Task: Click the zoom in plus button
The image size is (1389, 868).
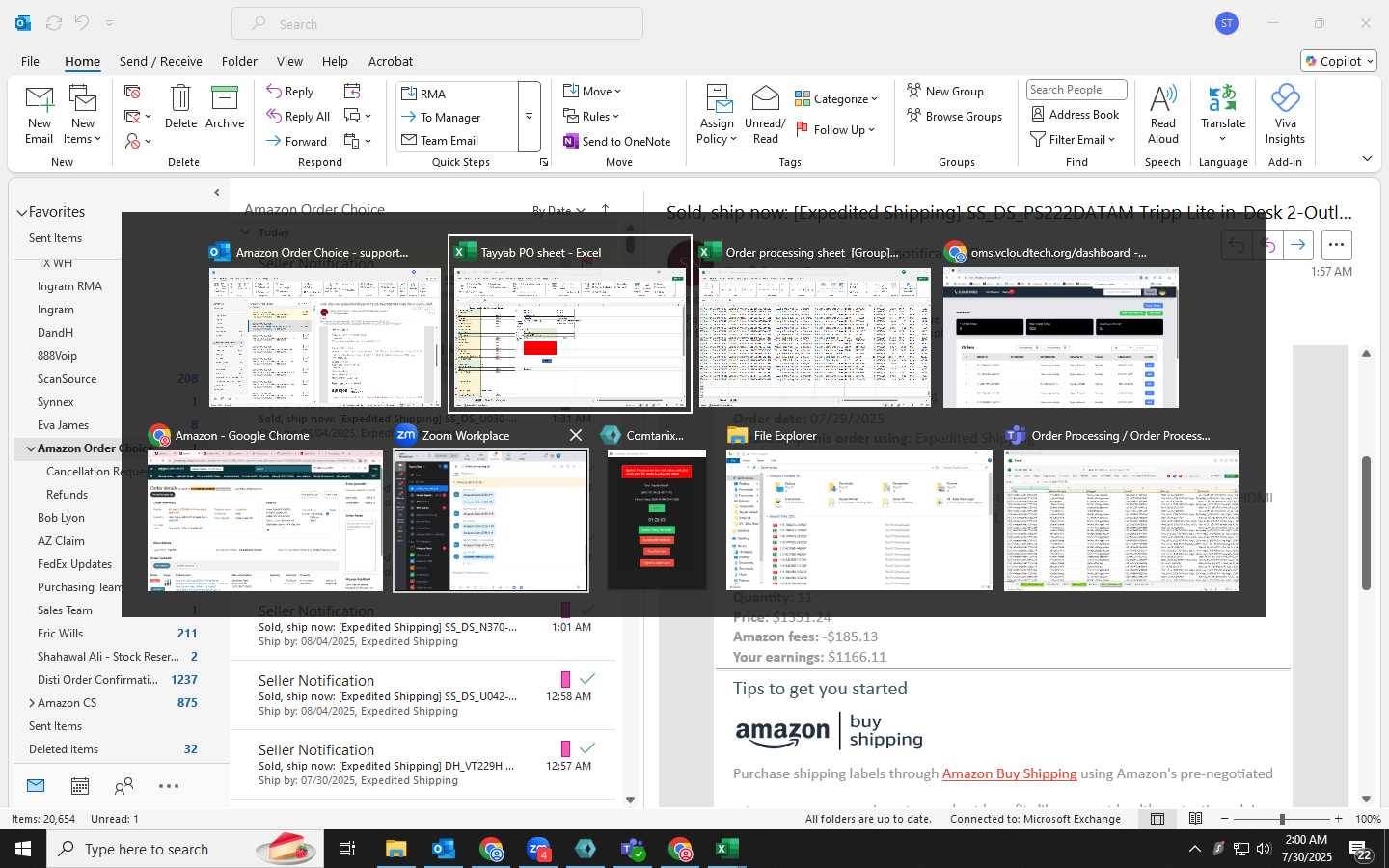Action: 1339,819
